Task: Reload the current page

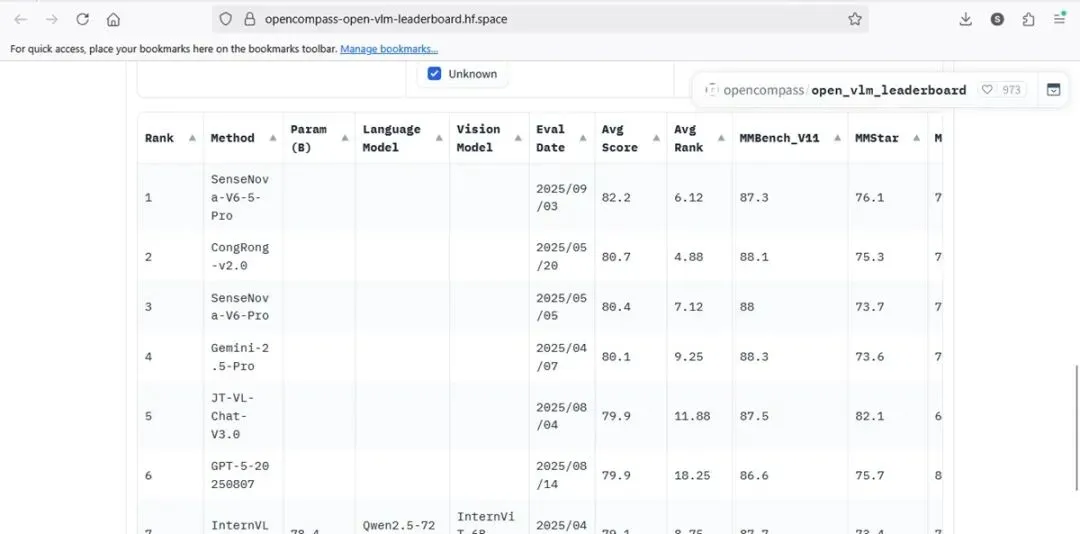Action: (83, 19)
